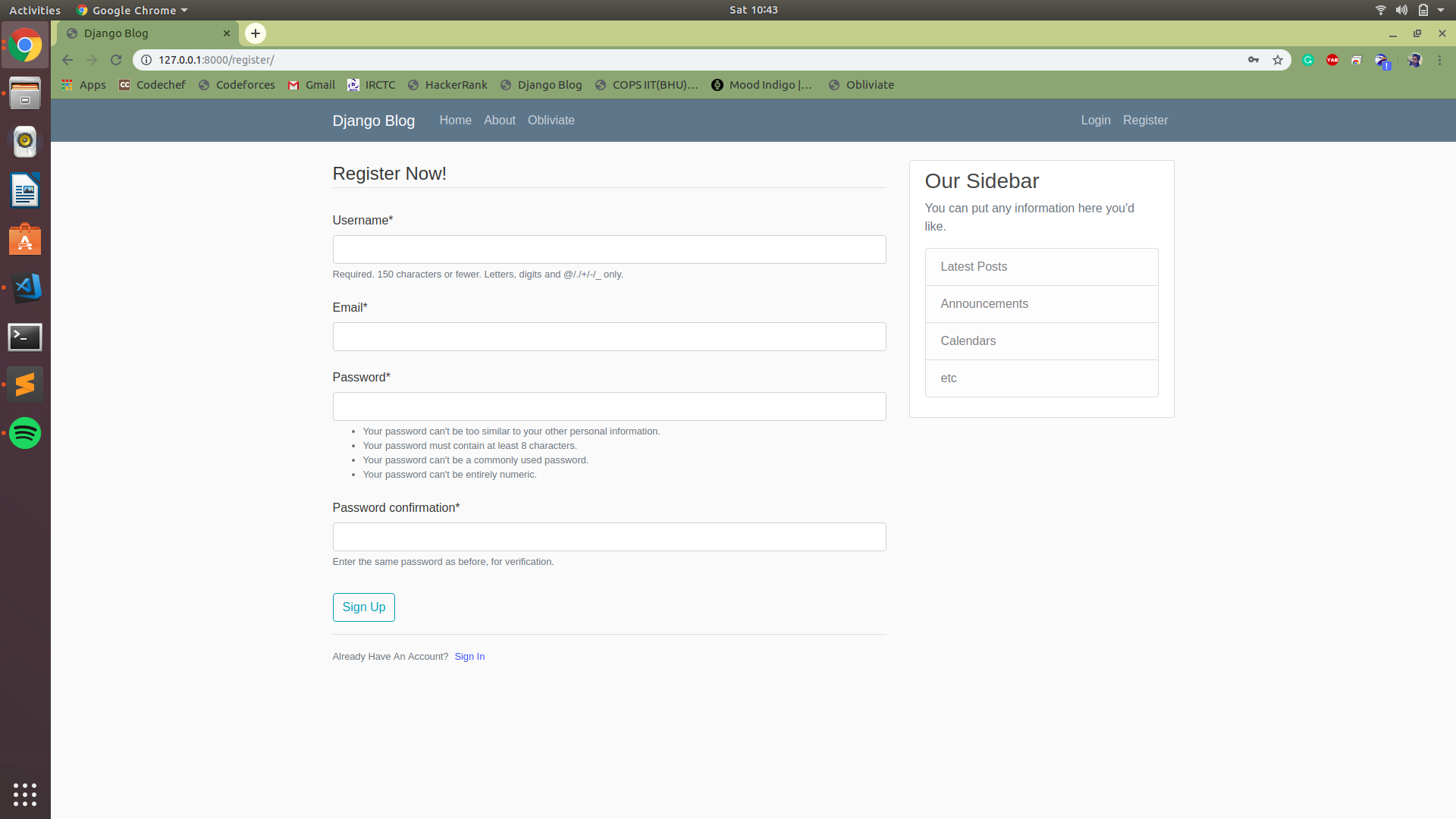Image resolution: width=1456 pixels, height=819 pixels.
Task: Open Terminal from the dock
Action: click(x=25, y=337)
